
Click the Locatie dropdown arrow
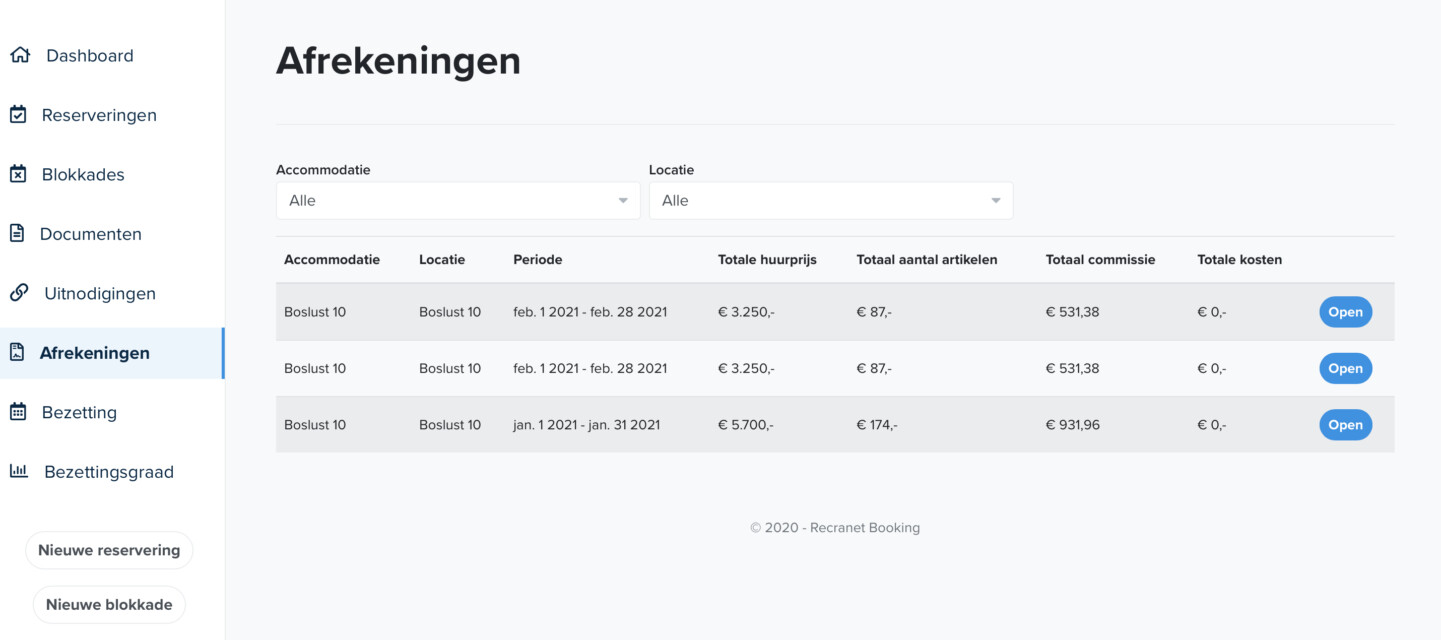coord(995,201)
